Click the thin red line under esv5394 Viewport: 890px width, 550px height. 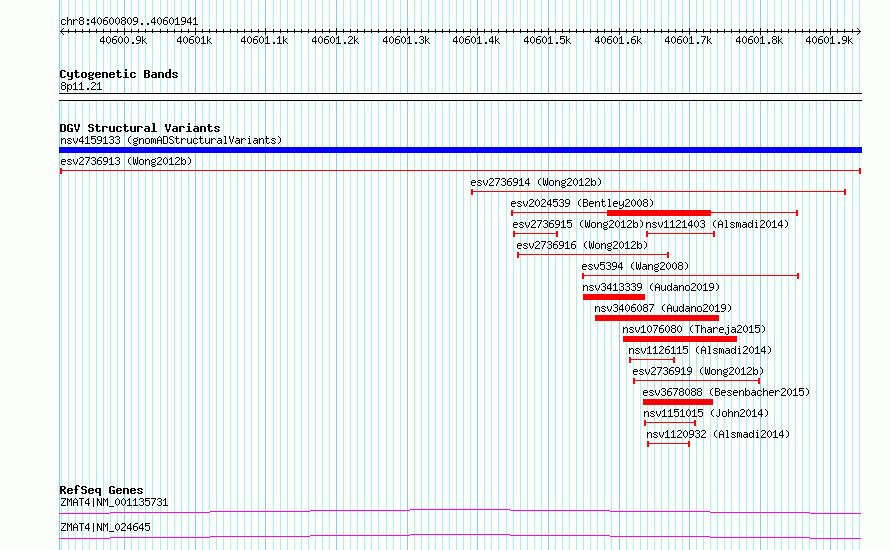691,276
